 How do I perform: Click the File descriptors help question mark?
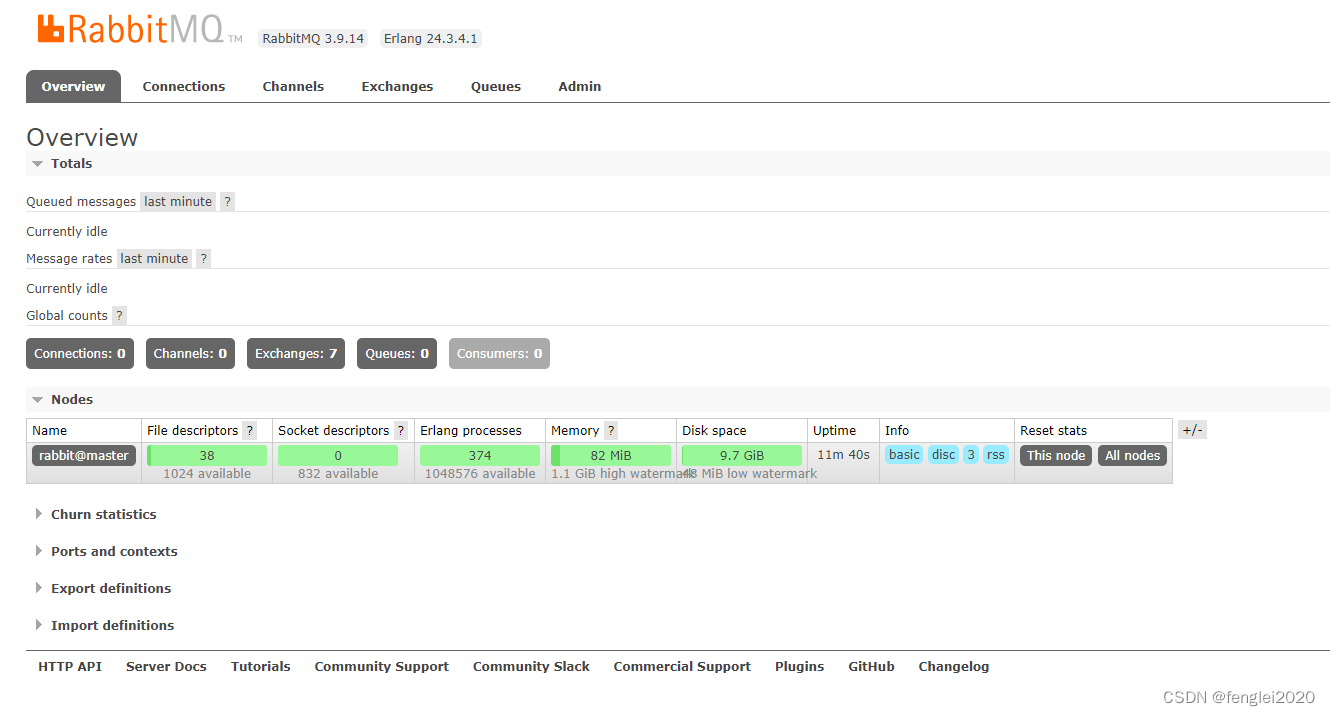pos(250,431)
